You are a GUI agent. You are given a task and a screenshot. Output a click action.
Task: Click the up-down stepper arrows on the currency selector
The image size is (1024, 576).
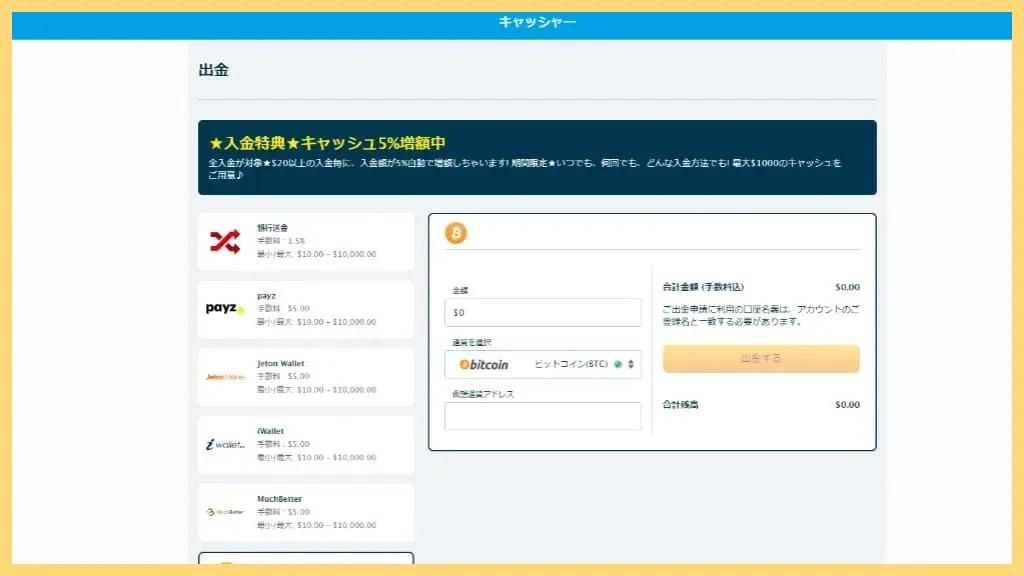631,364
